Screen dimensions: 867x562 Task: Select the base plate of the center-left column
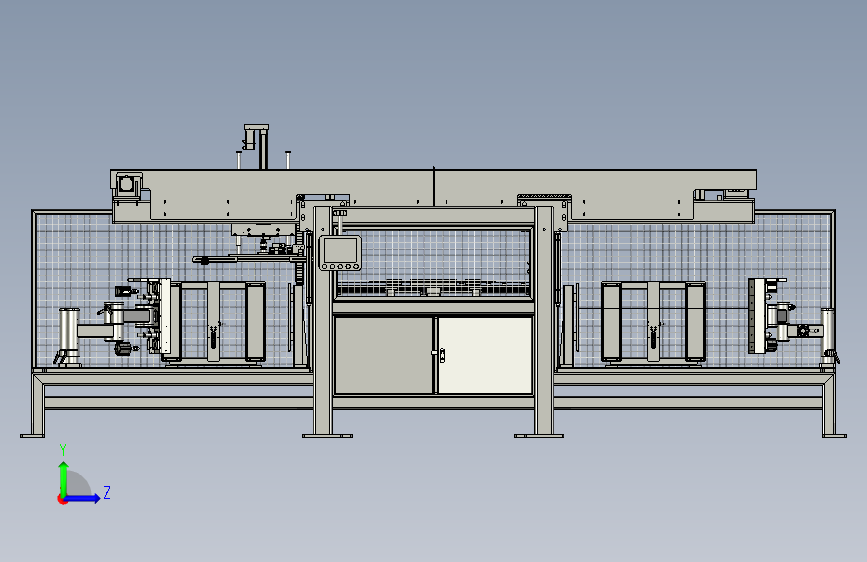327,436
